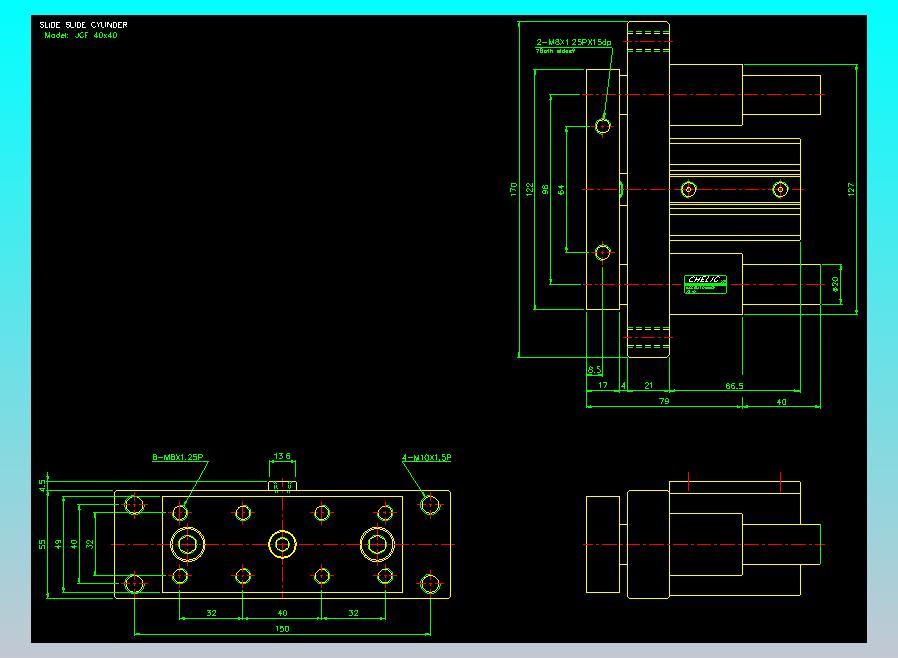This screenshot has height=658, width=898.
Task: Select the 127 dimension on the right
Action: coord(851,188)
